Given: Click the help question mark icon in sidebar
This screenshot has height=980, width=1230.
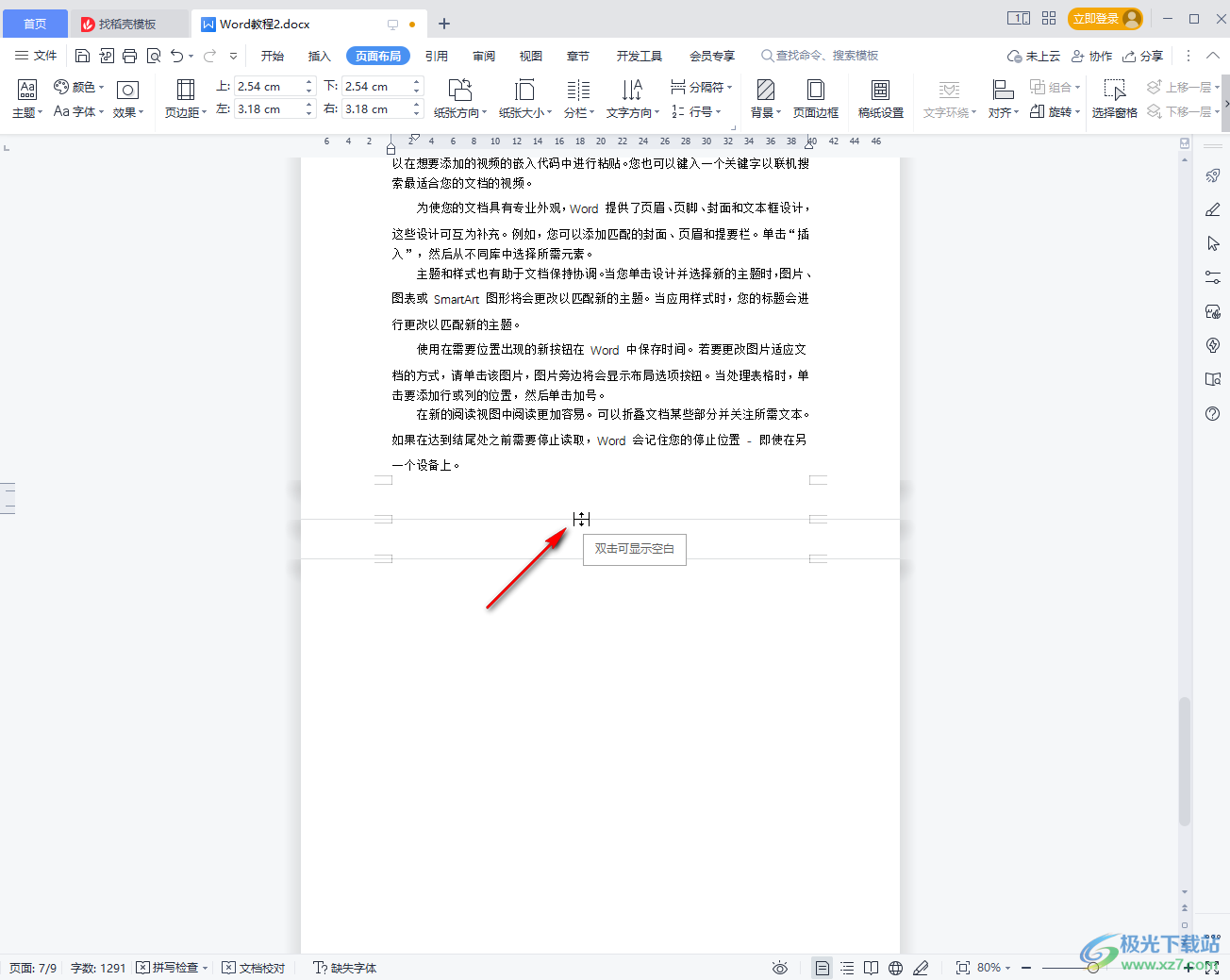Looking at the screenshot, I should pos(1213,413).
